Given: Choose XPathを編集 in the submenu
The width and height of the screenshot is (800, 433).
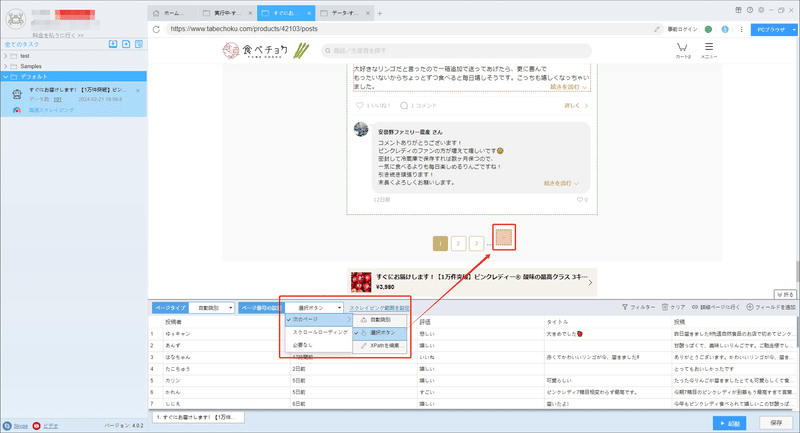Looking at the screenshot, I should 380,346.
